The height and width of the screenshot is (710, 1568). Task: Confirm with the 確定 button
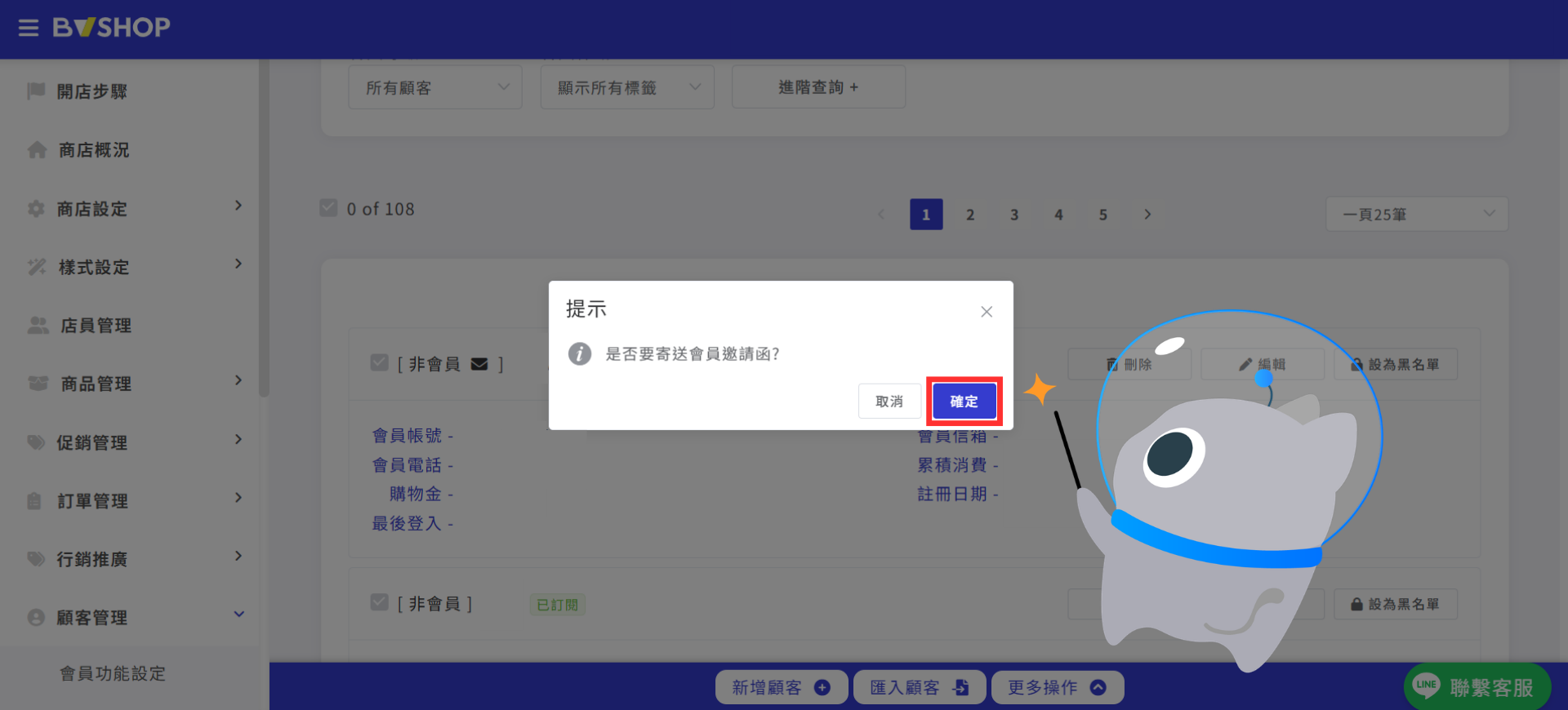(964, 402)
